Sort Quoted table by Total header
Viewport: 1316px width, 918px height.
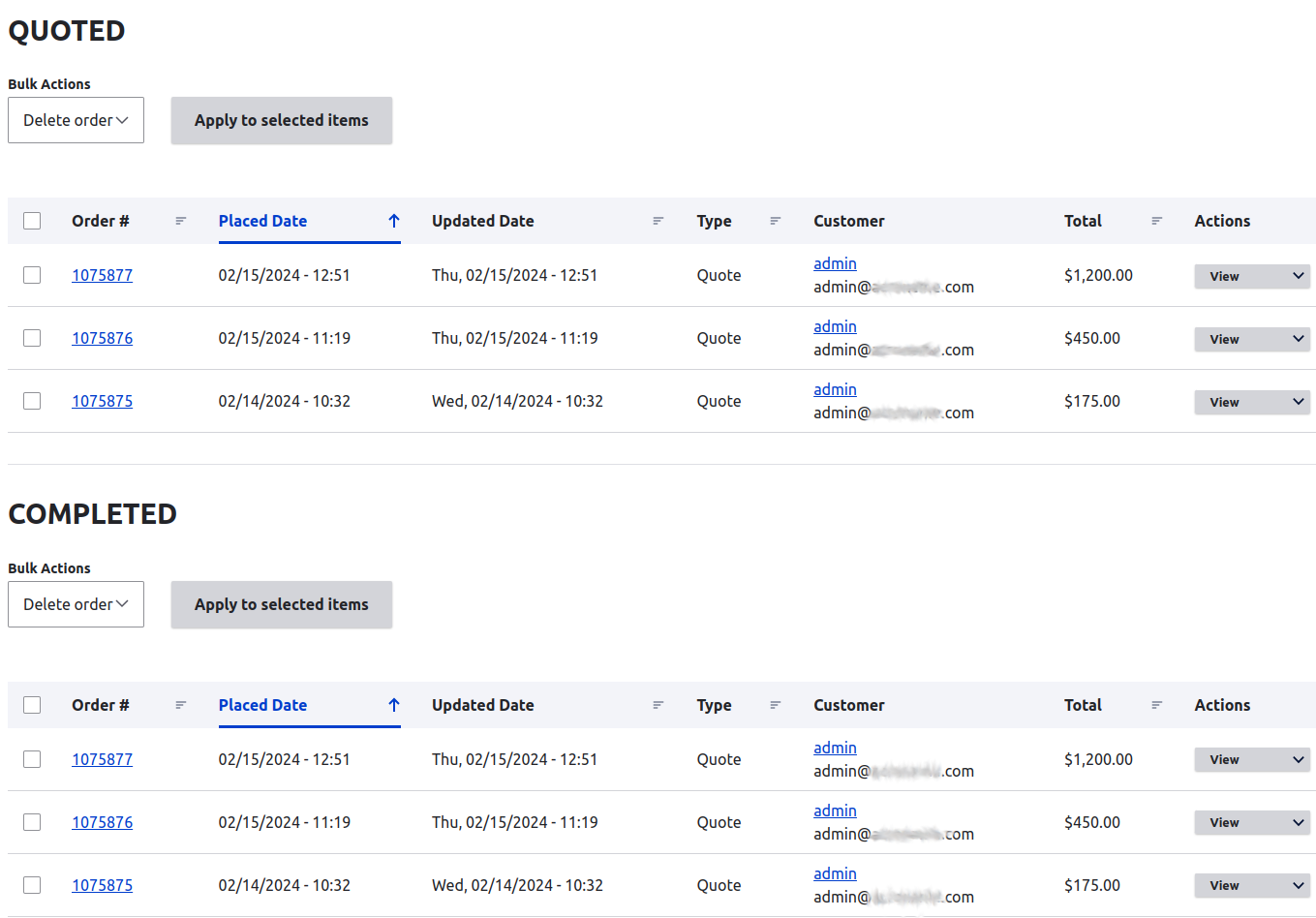click(1083, 221)
